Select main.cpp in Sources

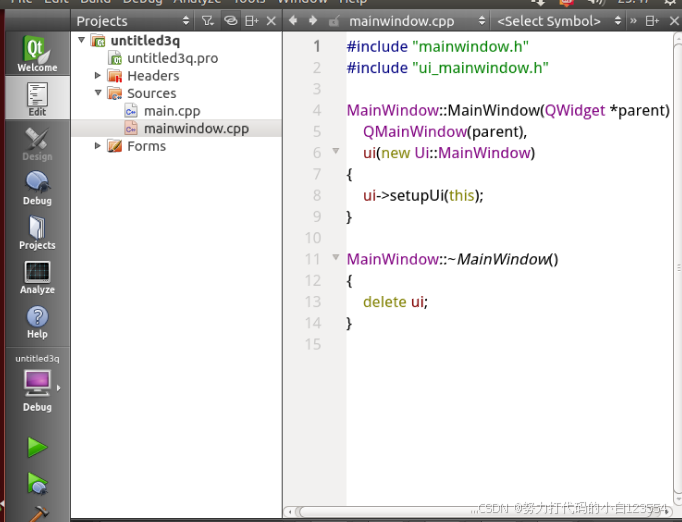(172, 111)
